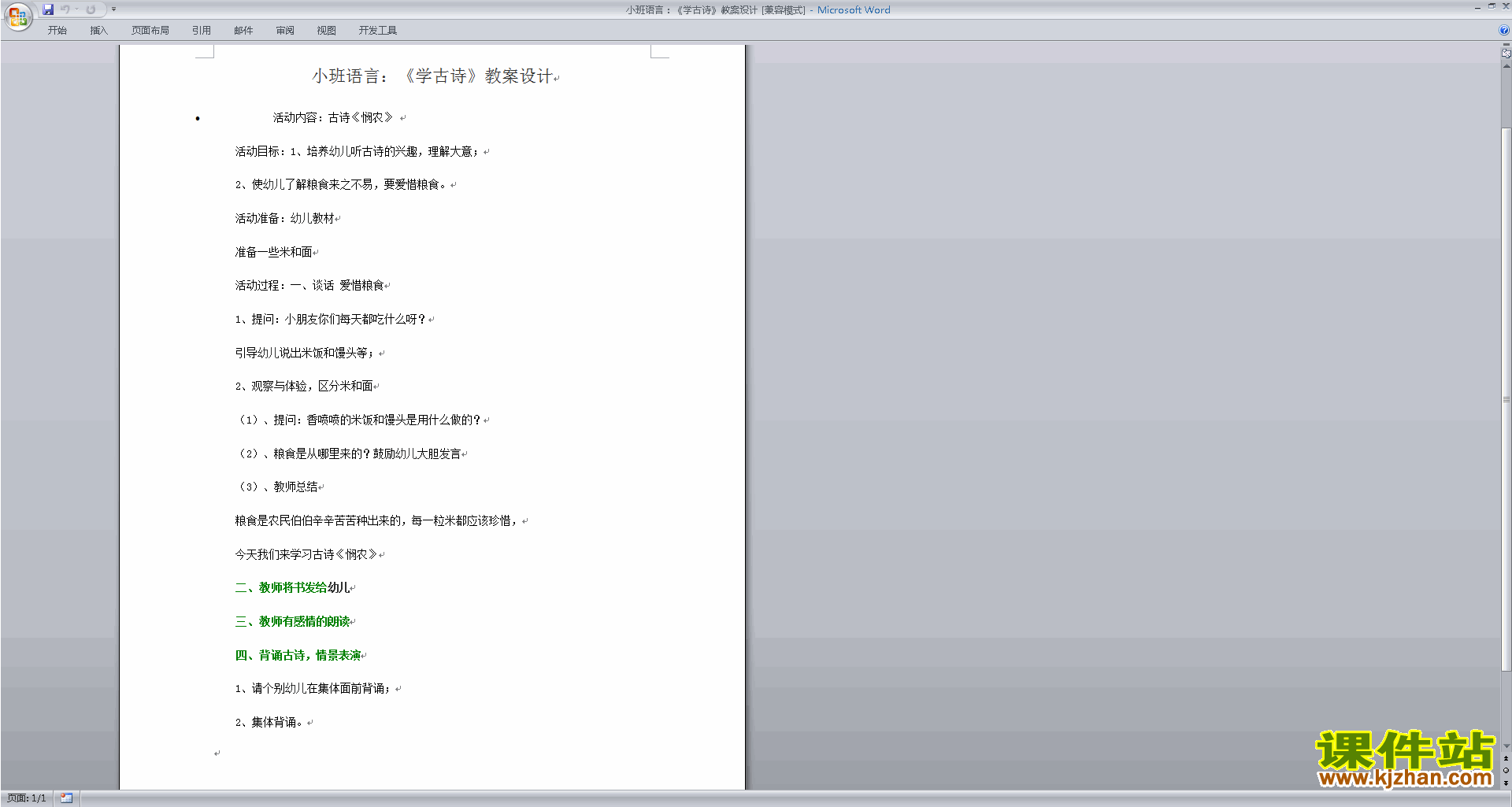
Task: Click the green heading 三、教师有感情的朗读
Action: click(x=292, y=622)
